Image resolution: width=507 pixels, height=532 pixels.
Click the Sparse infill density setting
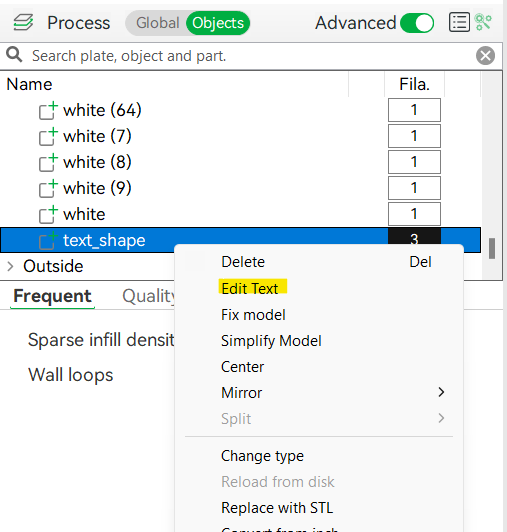pyautogui.click(x=101, y=340)
